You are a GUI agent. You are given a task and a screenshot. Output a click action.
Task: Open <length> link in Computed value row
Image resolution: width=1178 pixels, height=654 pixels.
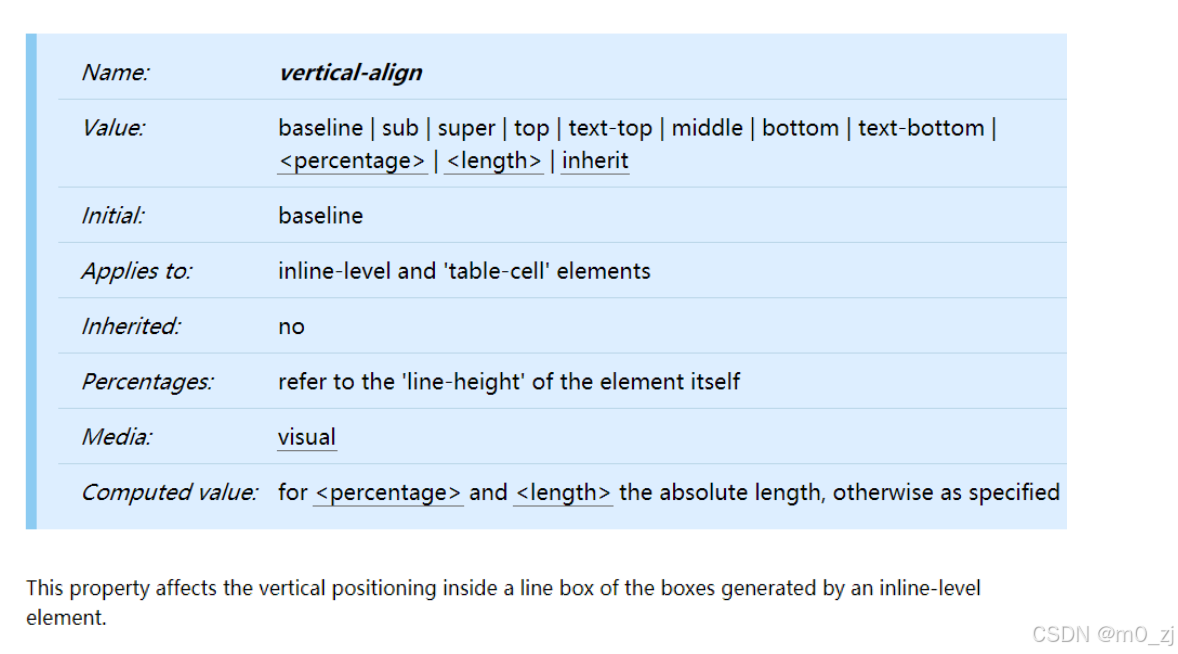click(563, 493)
